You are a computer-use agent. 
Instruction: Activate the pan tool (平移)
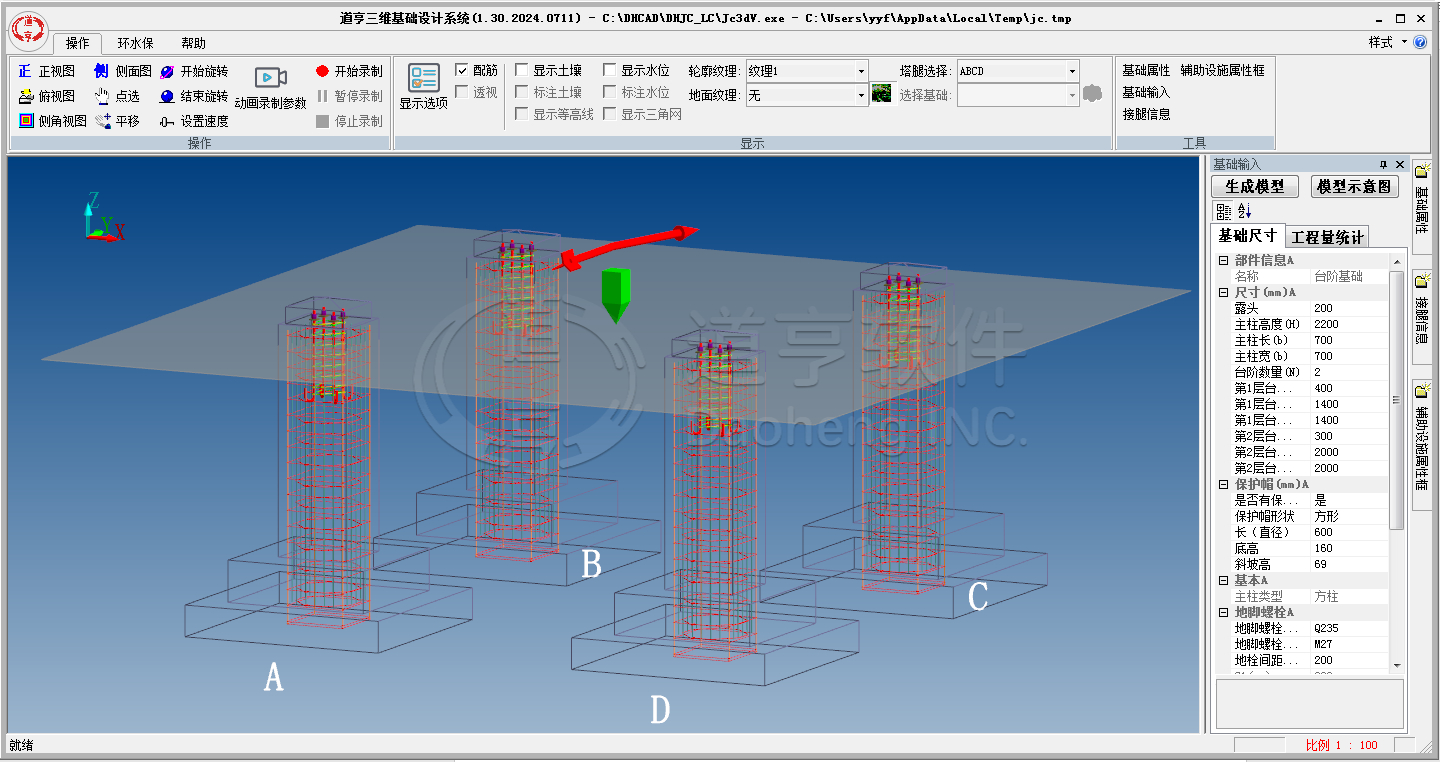pyautogui.click(x=117, y=121)
